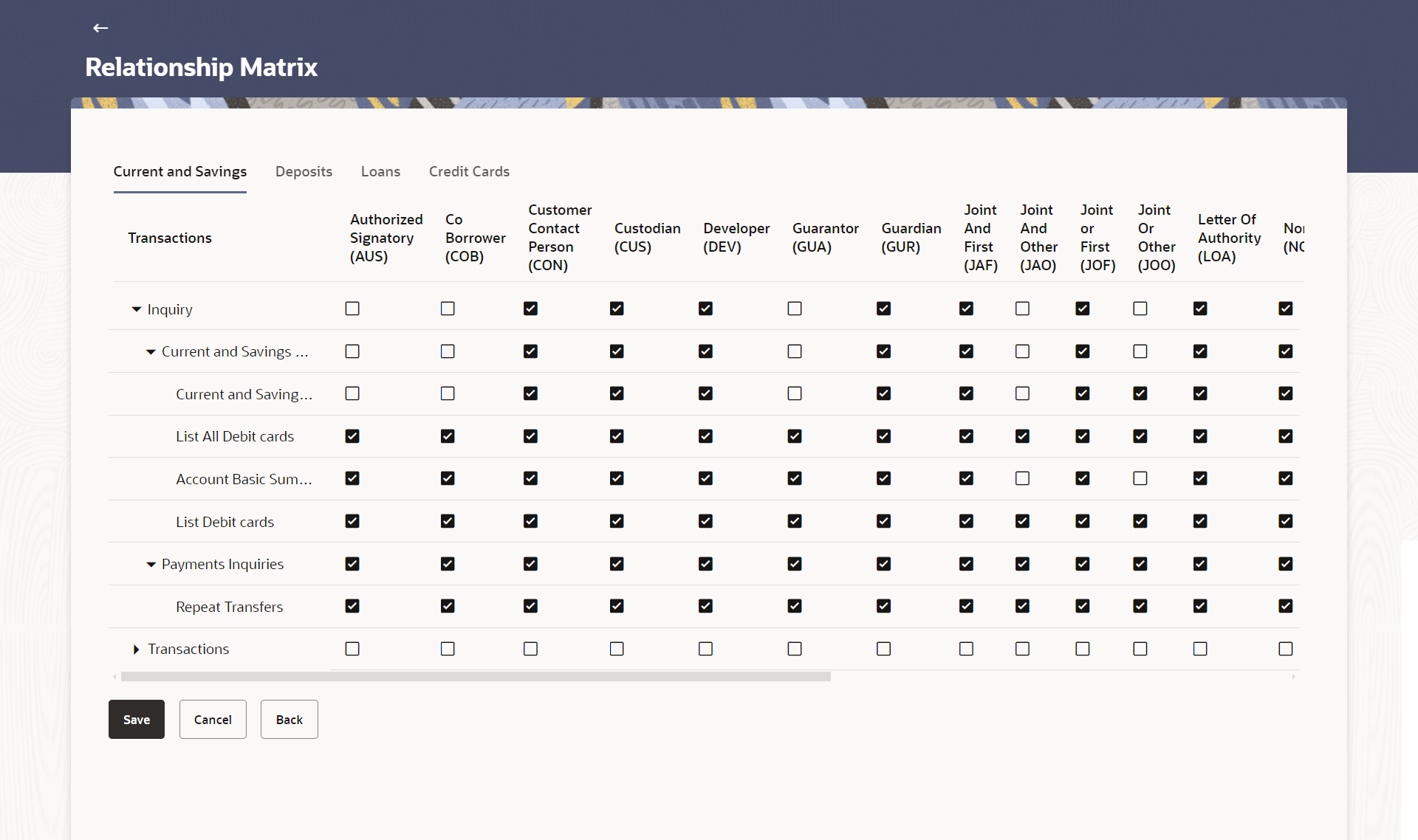
Task: Collapse the Inquiry tree row
Action: (x=137, y=309)
